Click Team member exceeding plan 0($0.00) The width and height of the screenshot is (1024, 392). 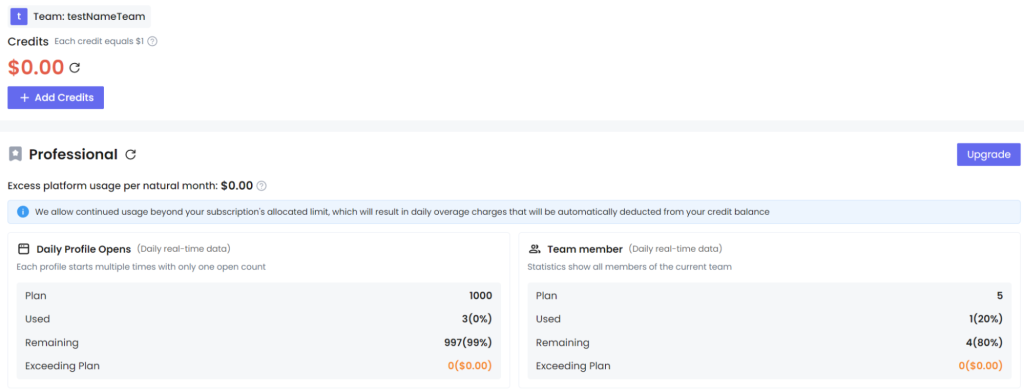point(981,366)
